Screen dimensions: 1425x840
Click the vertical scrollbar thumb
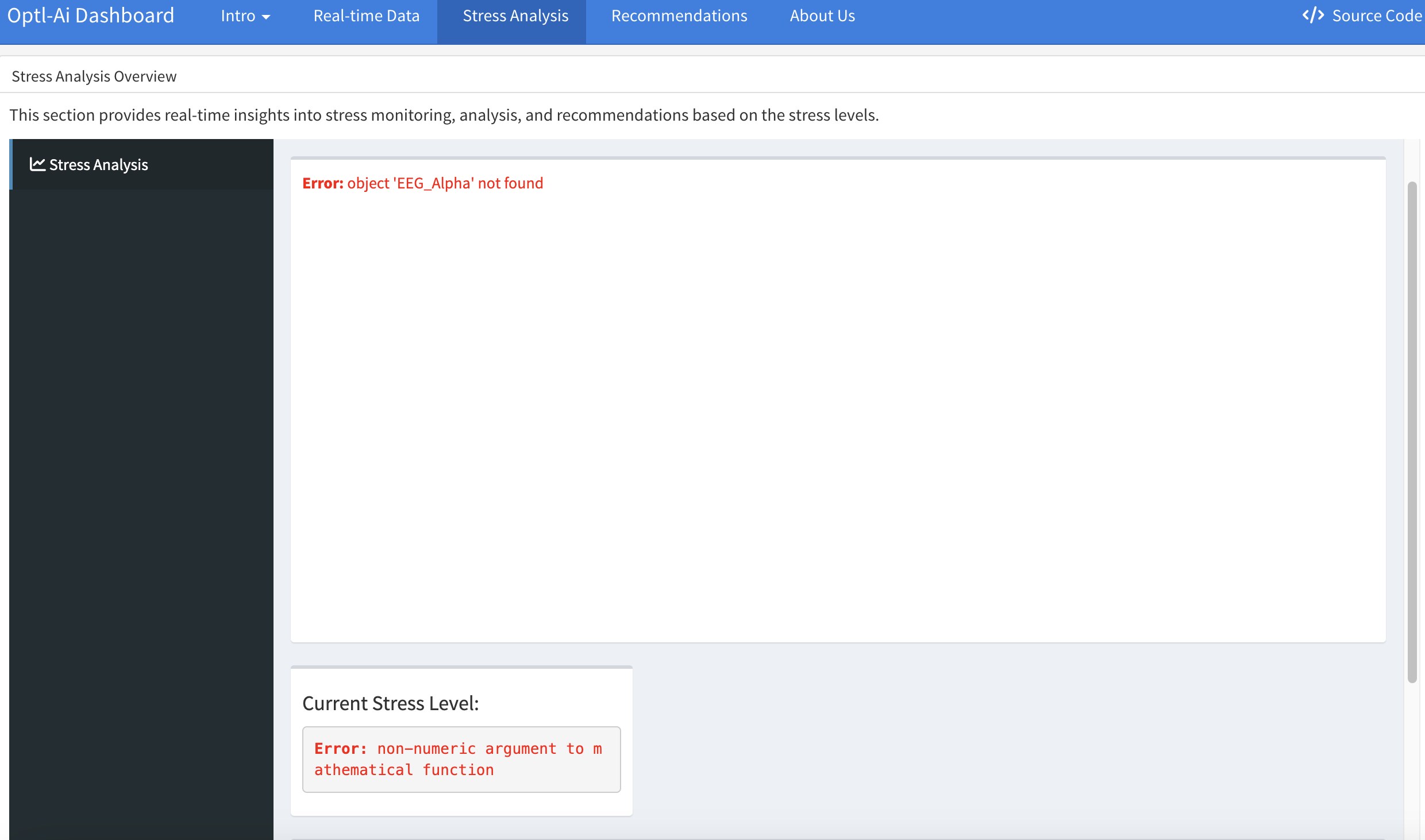pyautogui.click(x=1412, y=431)
